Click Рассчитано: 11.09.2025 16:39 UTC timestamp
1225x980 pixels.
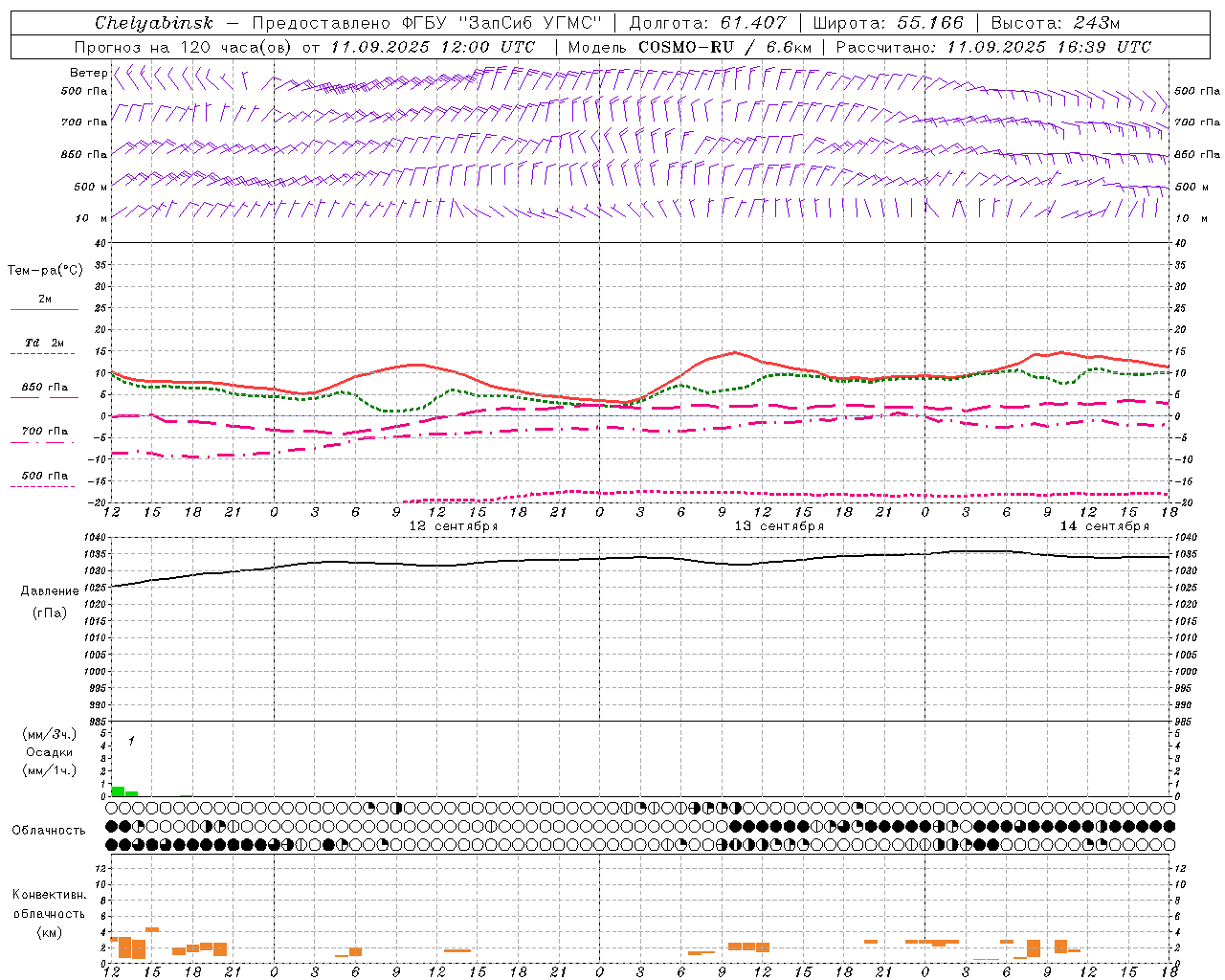993,47
